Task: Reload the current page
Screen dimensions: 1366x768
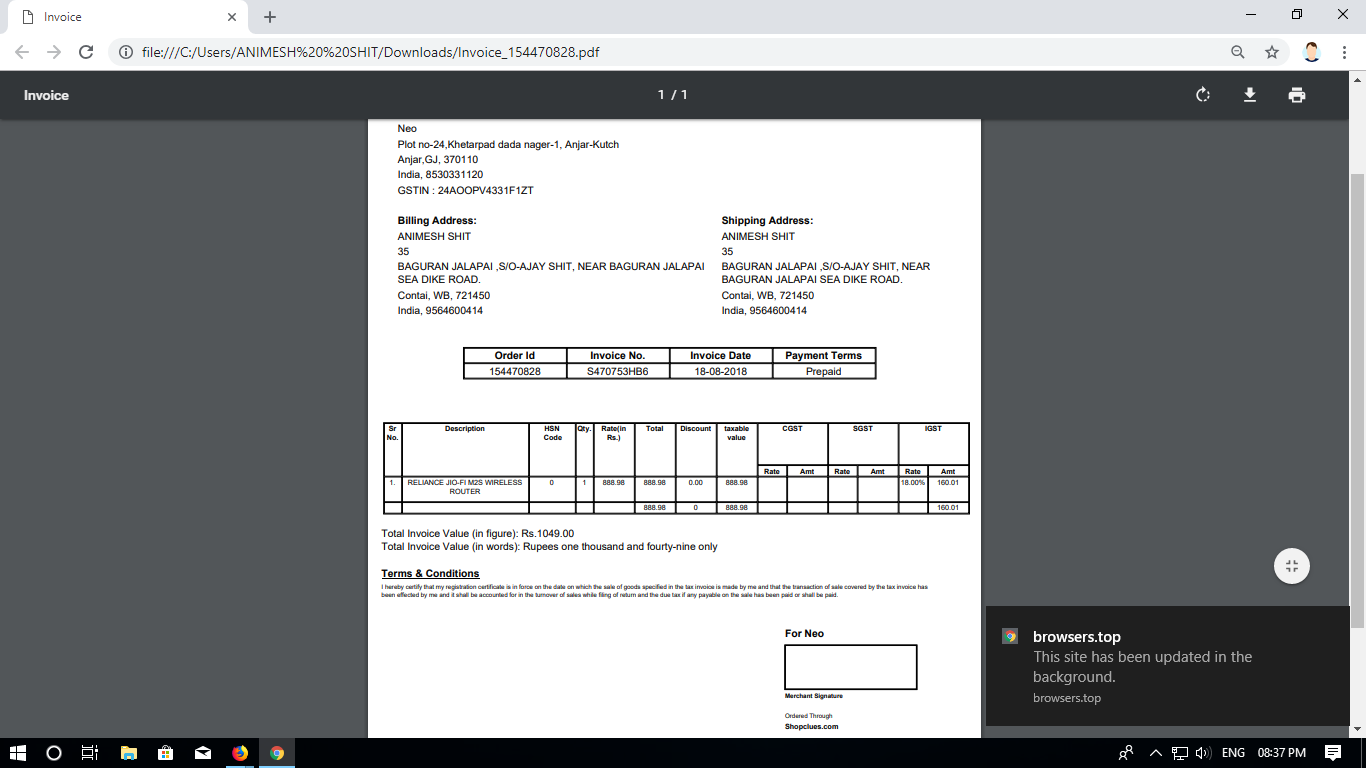Action: [x=86, y=52]
